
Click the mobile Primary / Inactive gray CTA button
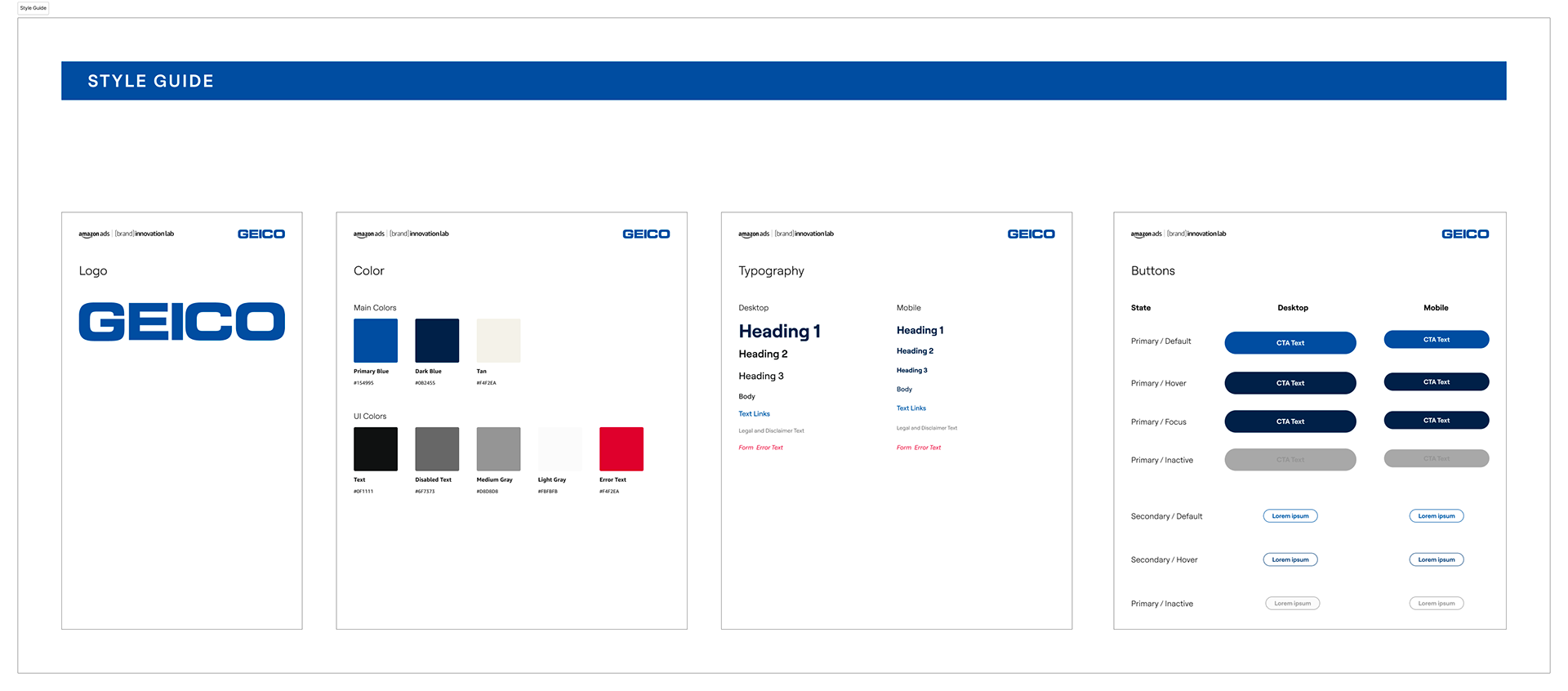[1437, 459]
